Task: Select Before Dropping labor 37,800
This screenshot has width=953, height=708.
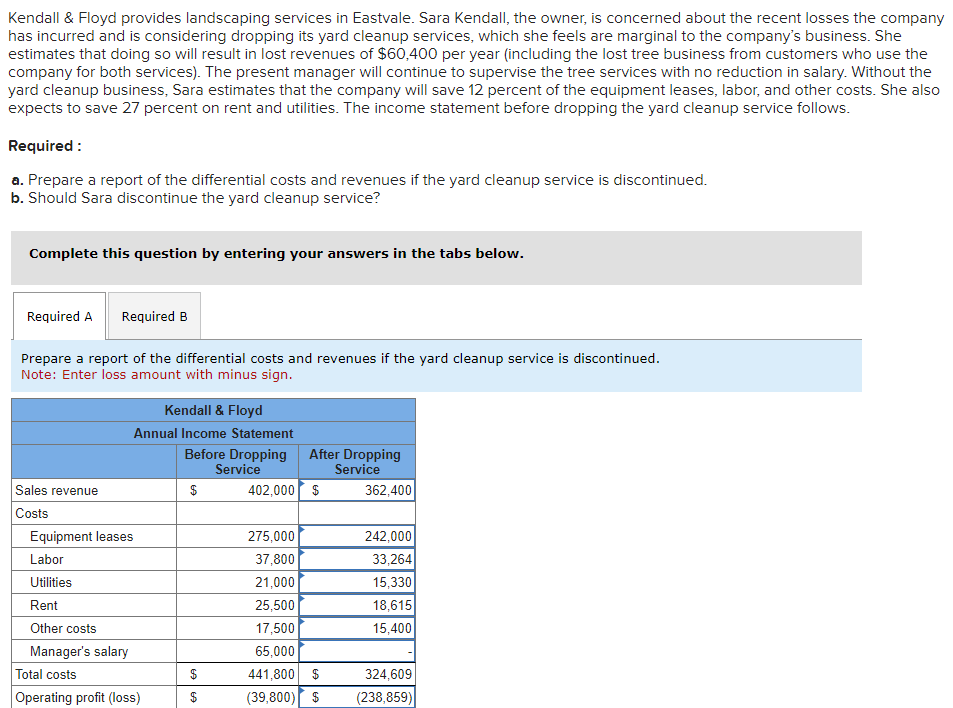Action: coord(238,560)
